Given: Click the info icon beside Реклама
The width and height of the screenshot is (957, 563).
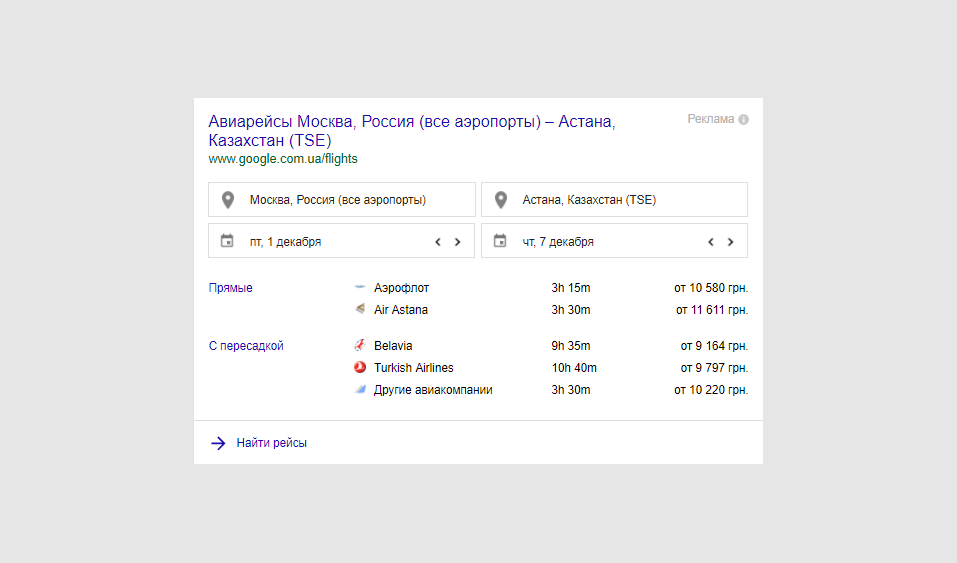Looking at the screenshot, I should pos(743,119).
